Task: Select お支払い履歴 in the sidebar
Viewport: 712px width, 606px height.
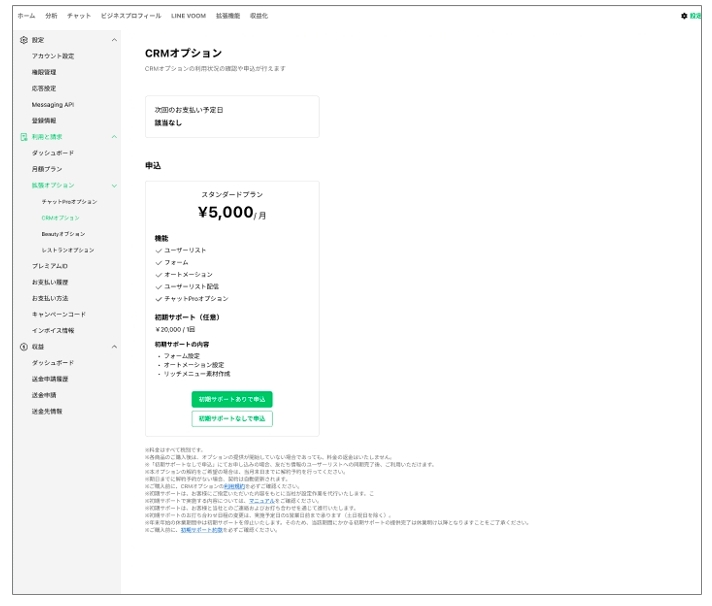Action: [x=50, y=282]
